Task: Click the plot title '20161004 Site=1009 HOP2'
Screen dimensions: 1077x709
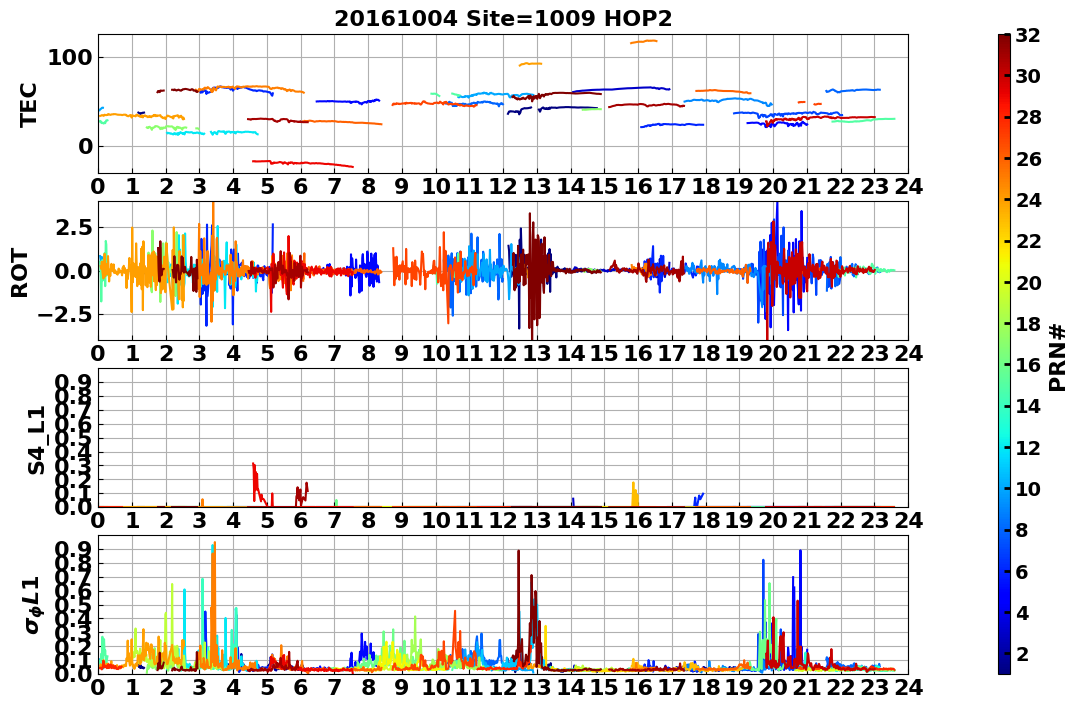Action: point(503,19)
